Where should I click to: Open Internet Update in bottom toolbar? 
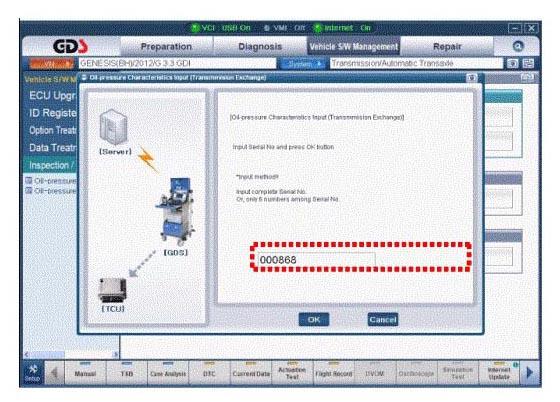tap(499, 373)
